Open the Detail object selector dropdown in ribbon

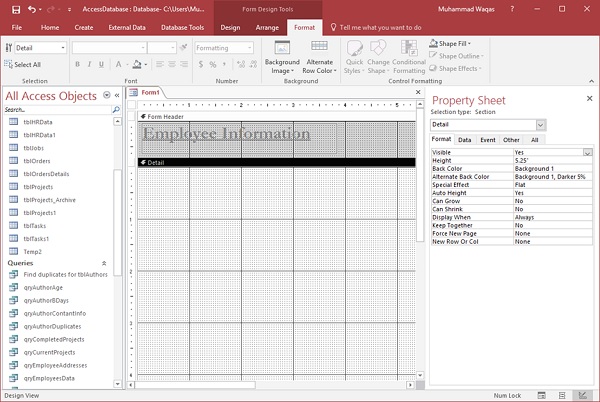coord(62,48)
